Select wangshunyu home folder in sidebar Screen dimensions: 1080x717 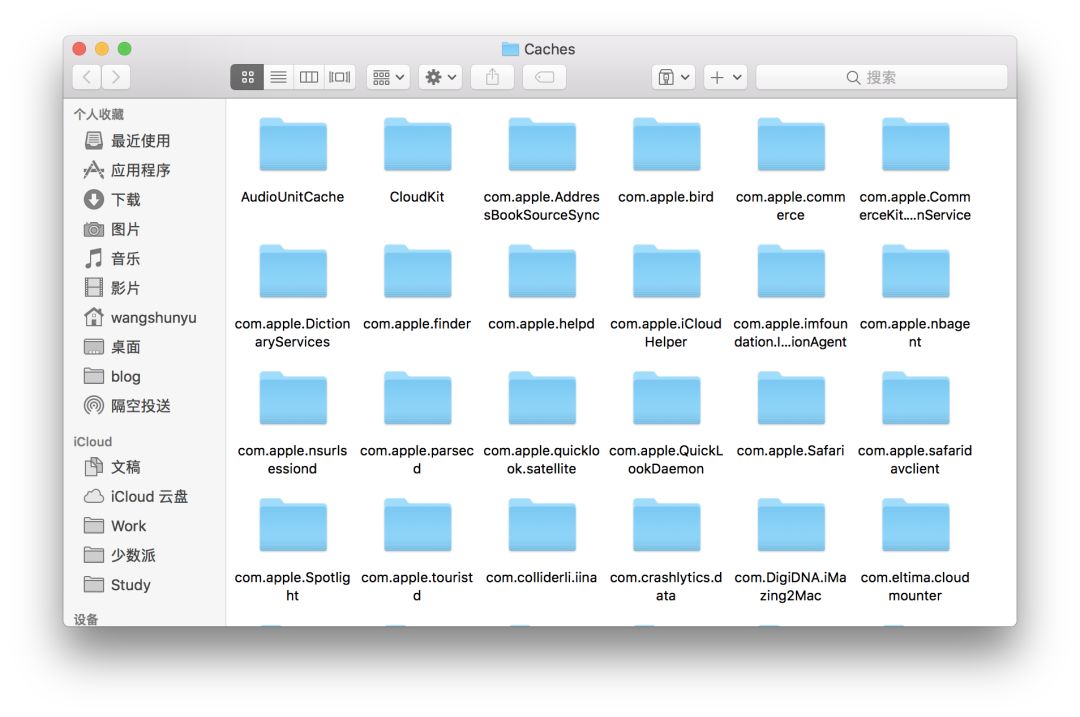pos(152,318)
